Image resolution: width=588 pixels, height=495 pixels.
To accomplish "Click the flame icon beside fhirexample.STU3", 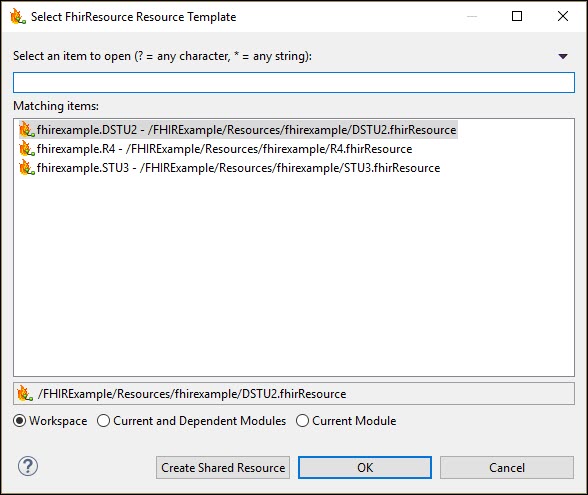I will tap(27, 168).
